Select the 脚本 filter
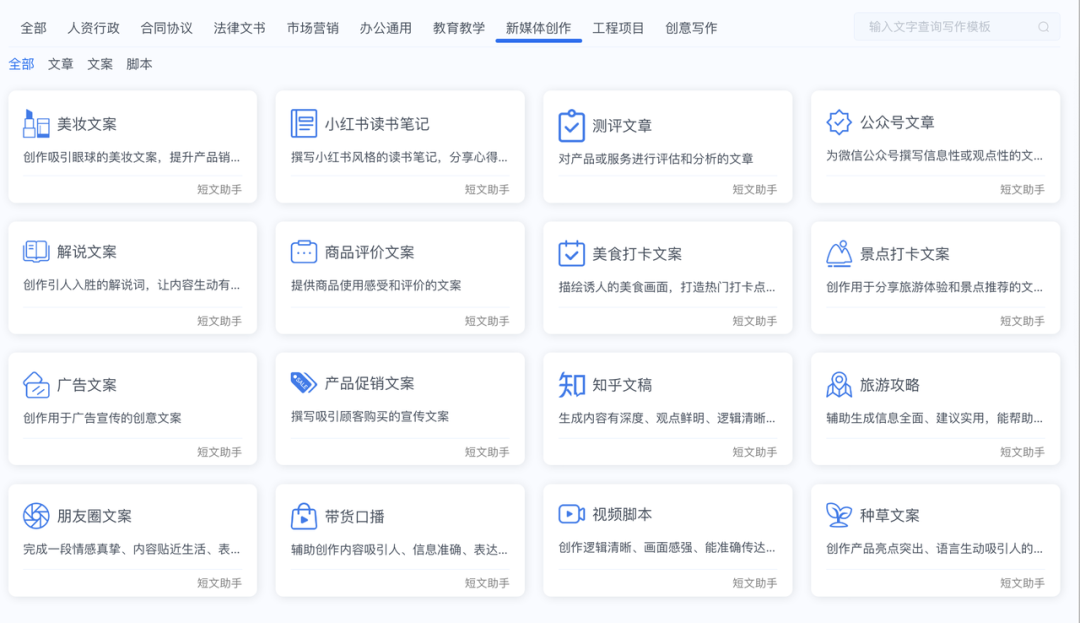 139,62
